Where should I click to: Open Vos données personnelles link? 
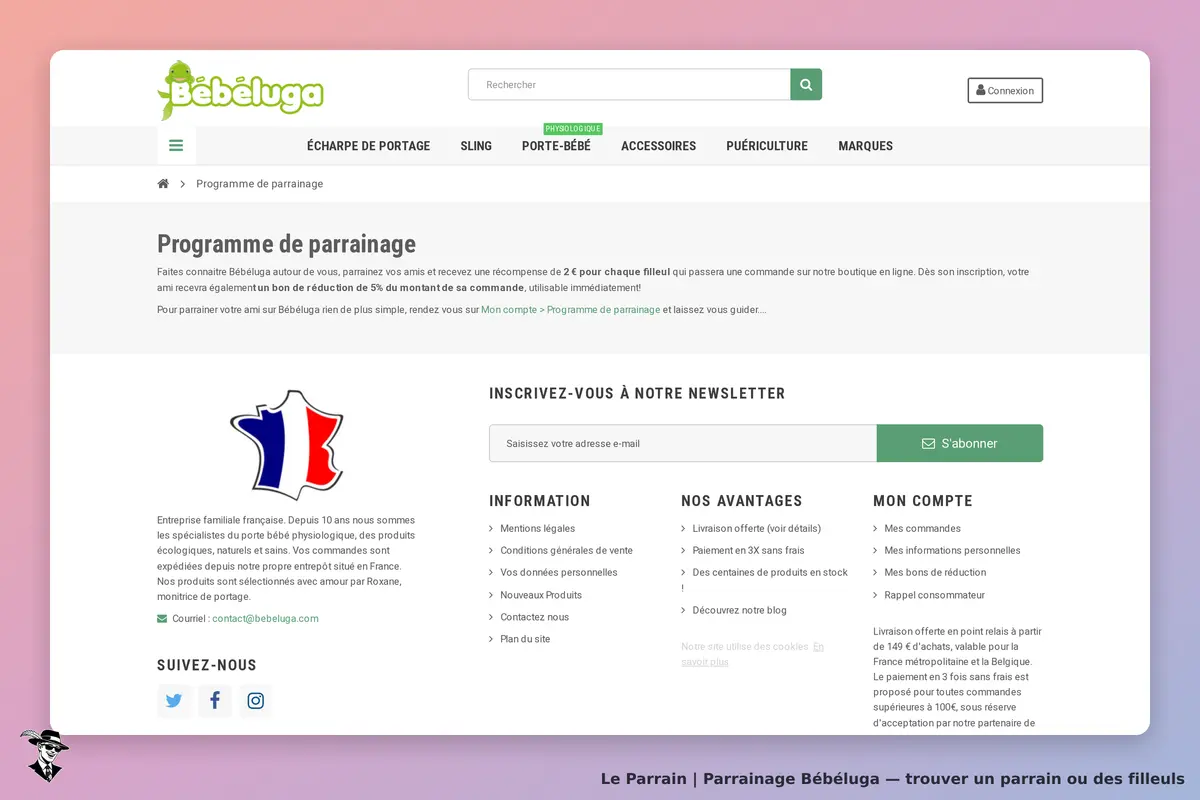[x=559, y=573]
